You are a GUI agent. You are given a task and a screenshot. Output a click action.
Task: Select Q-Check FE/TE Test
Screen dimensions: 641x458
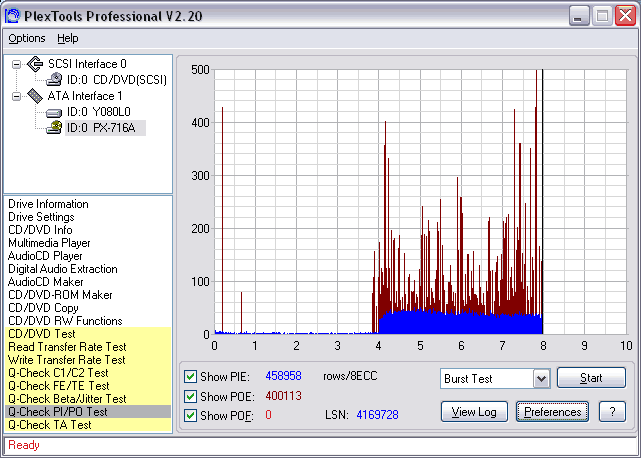pos(88,386)
